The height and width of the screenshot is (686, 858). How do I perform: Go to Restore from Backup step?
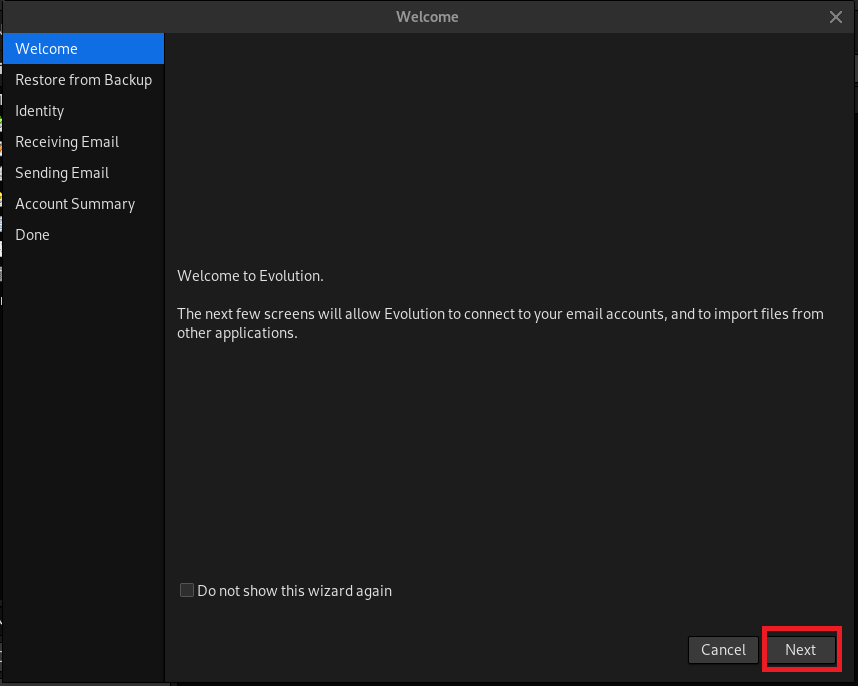point(84,80)
